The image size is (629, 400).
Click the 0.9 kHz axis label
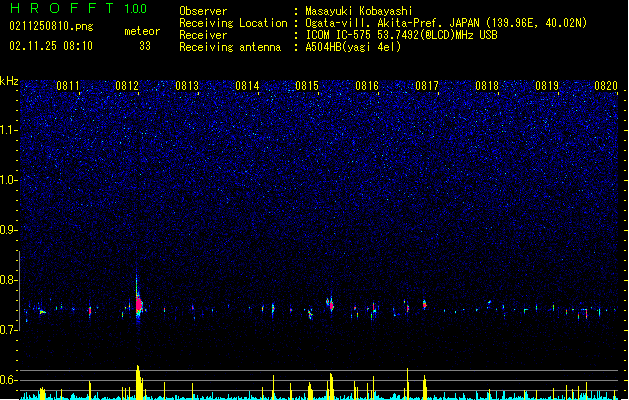point(9,229)
